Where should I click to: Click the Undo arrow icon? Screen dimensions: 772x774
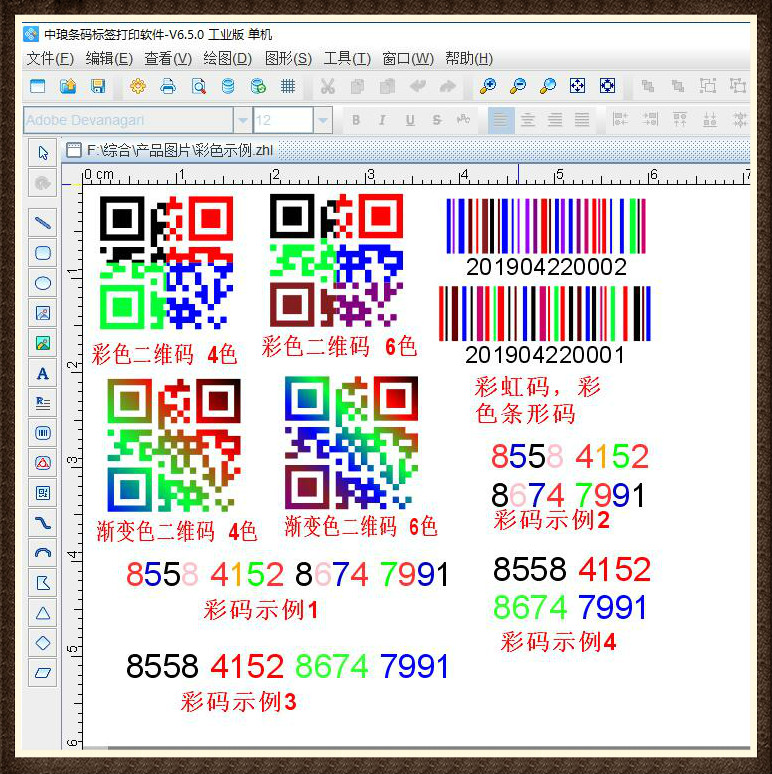click(418, 86)
